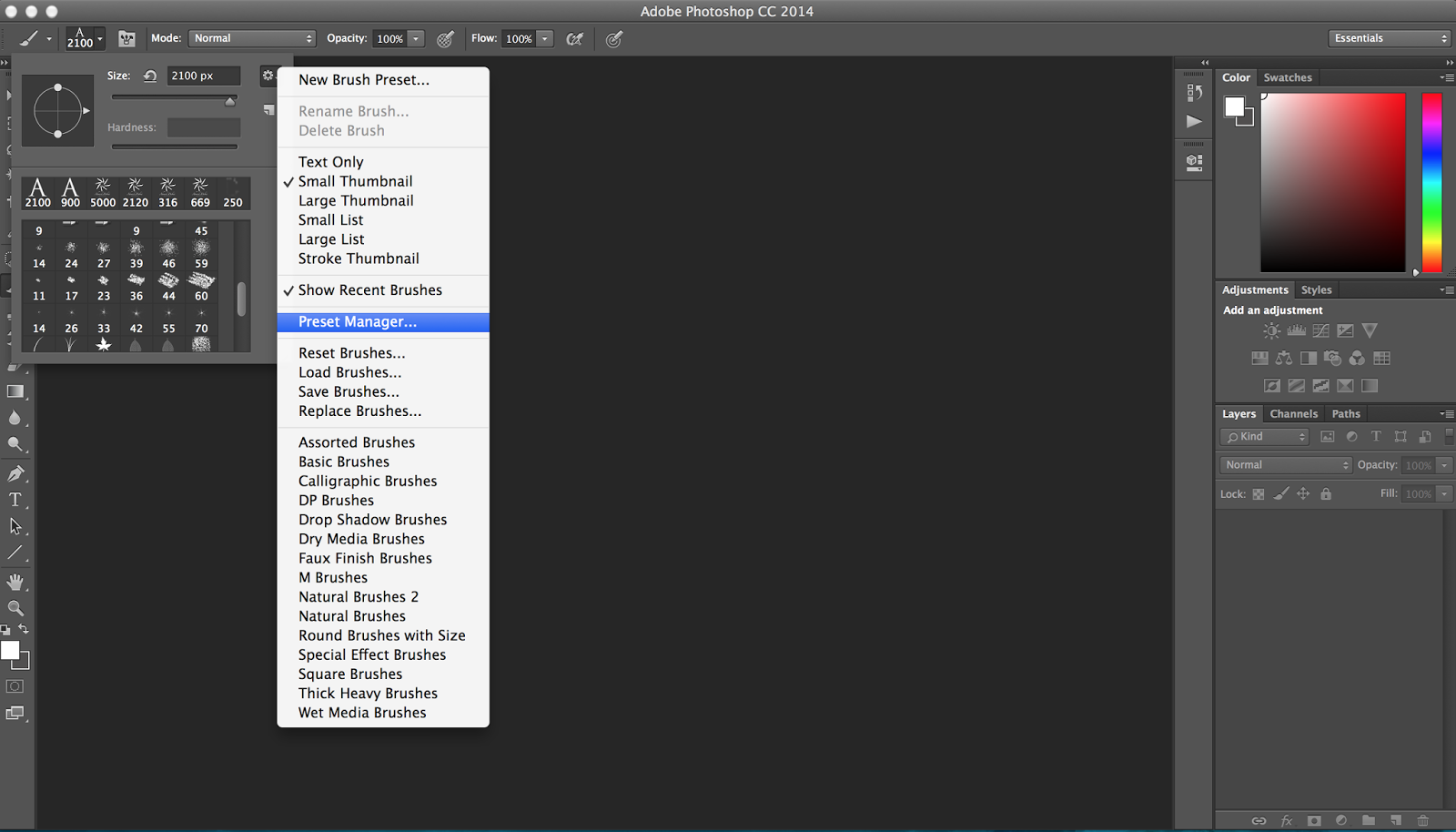Select the Blur tool
This screenshot has height=832, width=1456.
click(15, 418)
